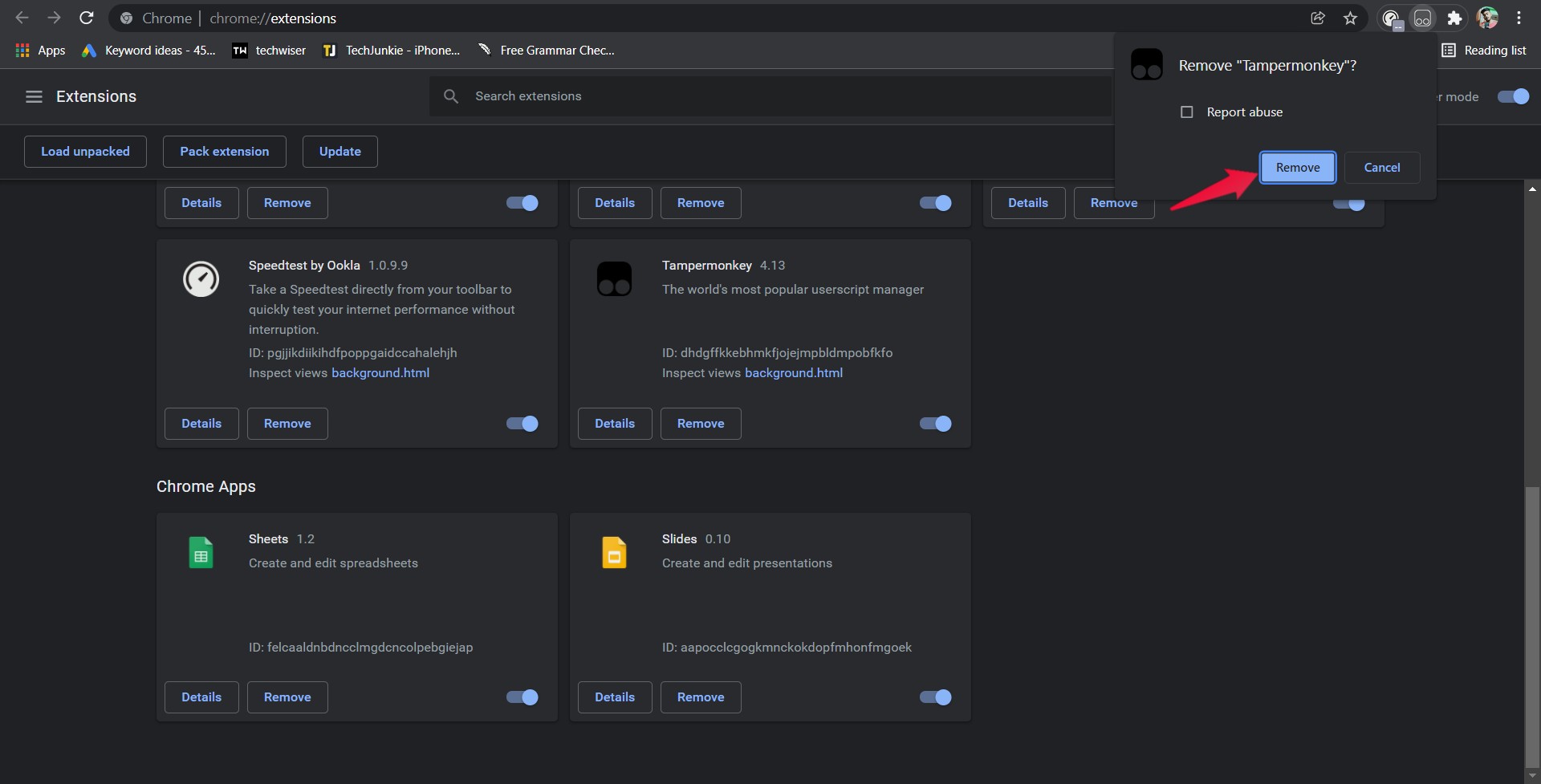Remove the Sheets app
This screenshot has width=1541, height=784.
tap(287, 697)
